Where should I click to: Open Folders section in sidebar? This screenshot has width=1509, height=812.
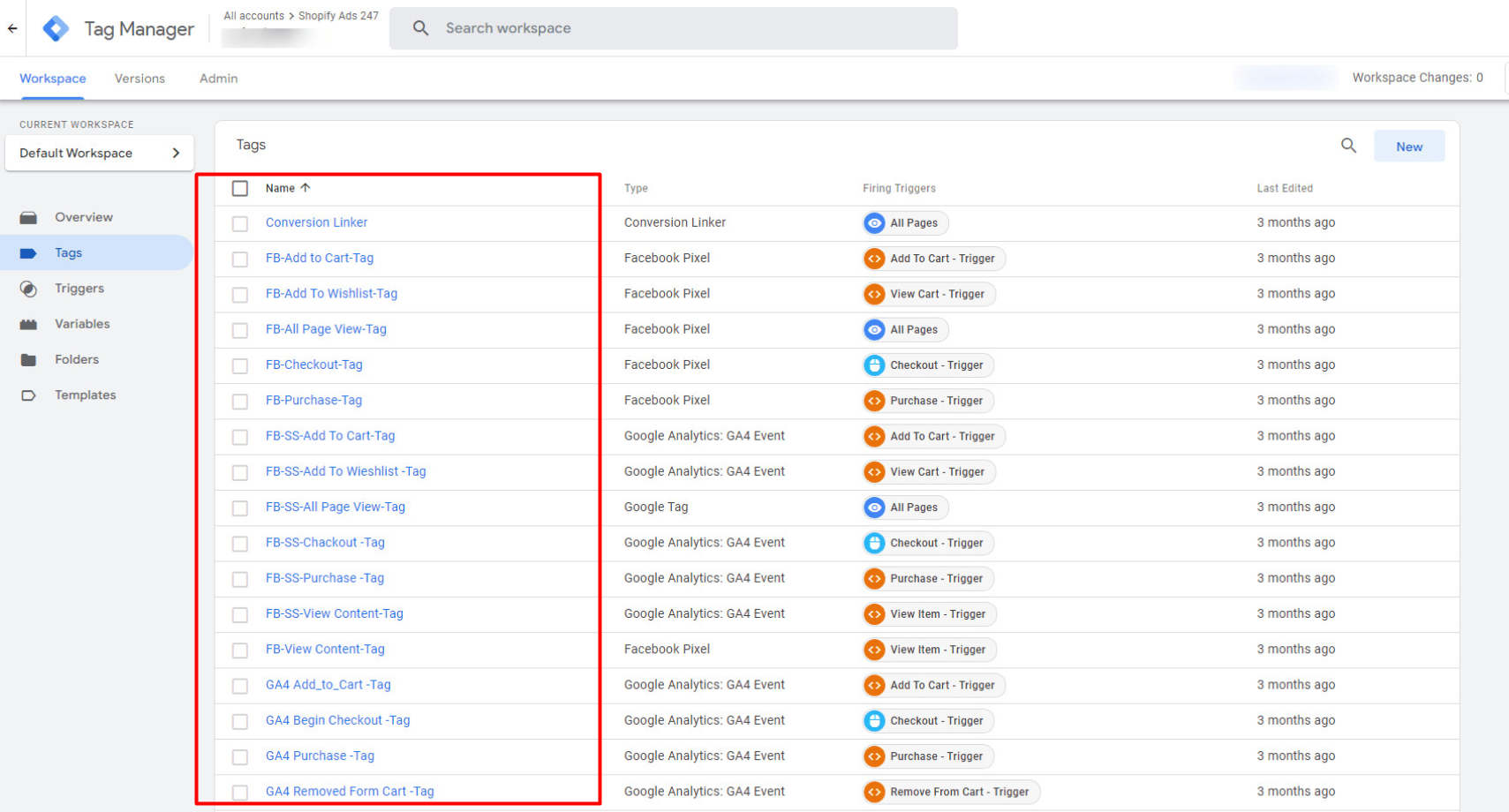76,359
